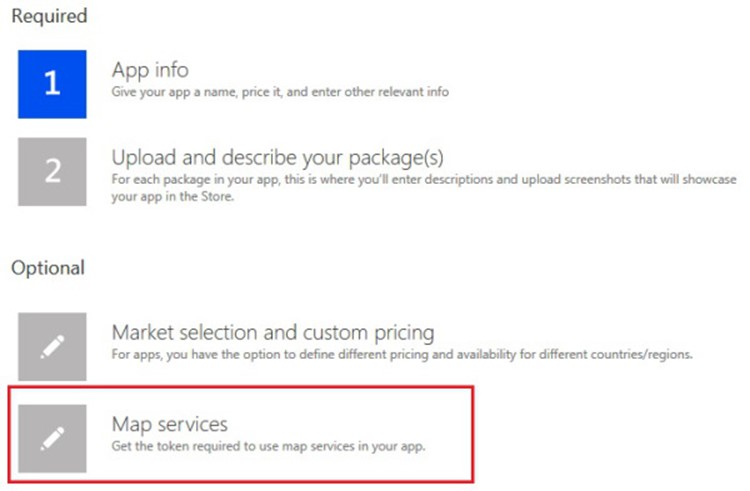This screenshot has width=750, height=491.
Task: Click the gray number 2 tile
Action: [52, 171]
